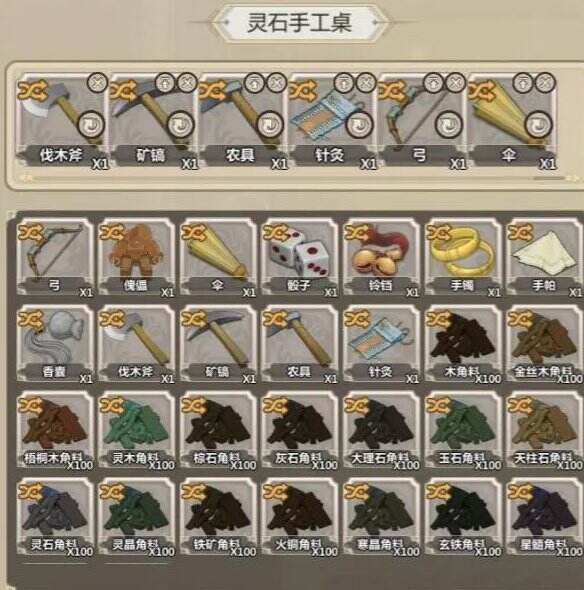Move queued 伞 to the top
This screenshot has height=590, width=584.
click(523, 82)
